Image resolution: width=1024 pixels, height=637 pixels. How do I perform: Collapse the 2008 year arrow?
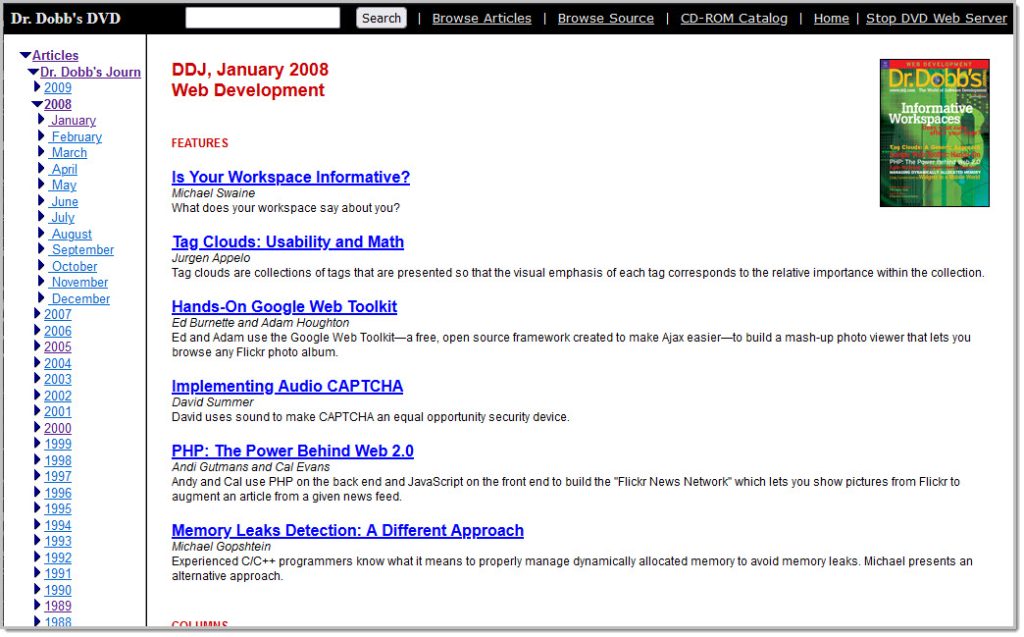pyautogui.click(x=37, y=104)
